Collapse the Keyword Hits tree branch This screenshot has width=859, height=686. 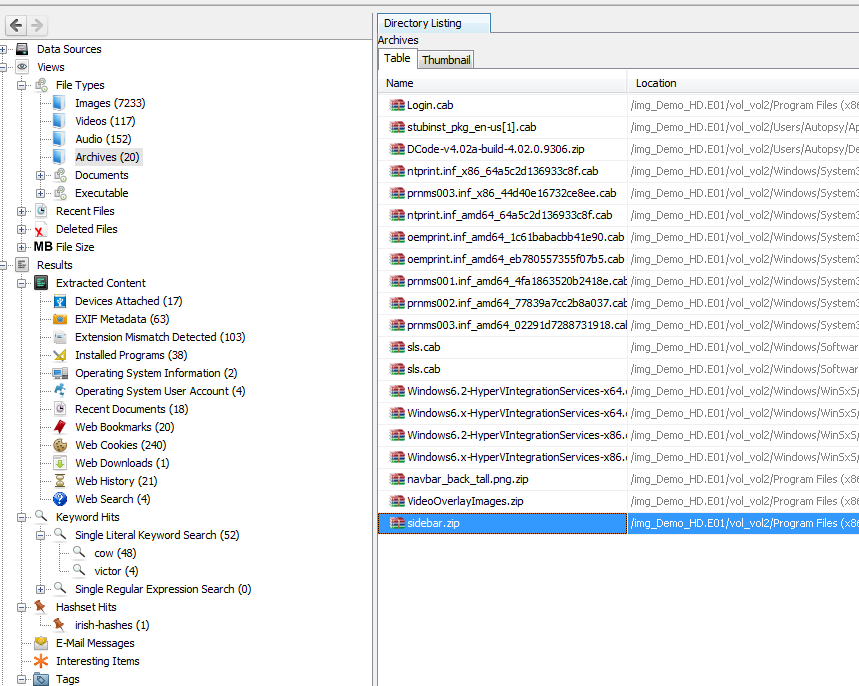pos(20,517)
